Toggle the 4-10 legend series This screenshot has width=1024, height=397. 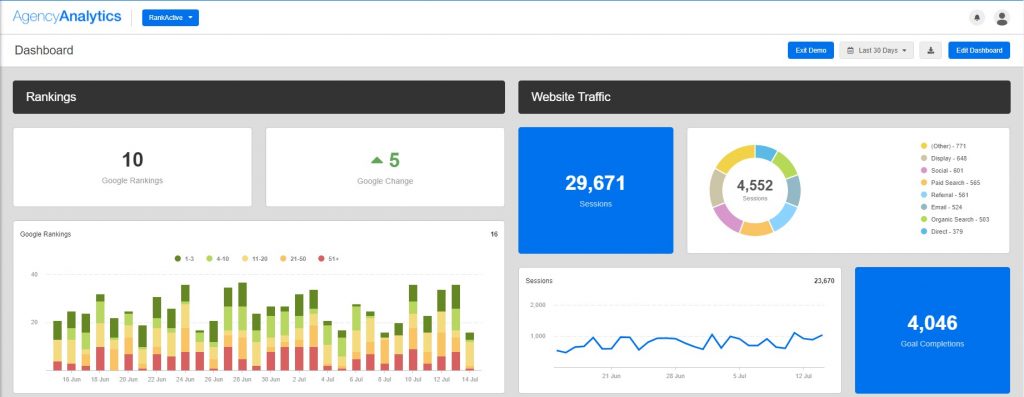217,259
